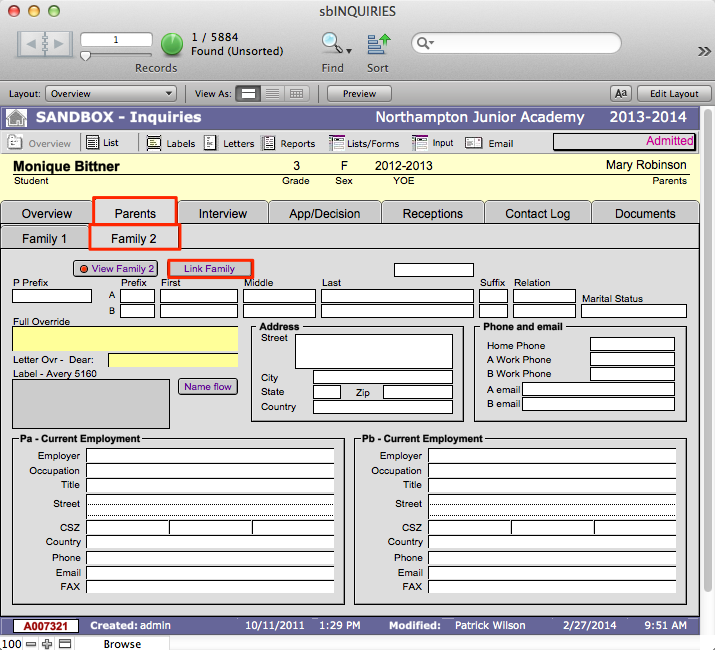Click the Aa formatting bar button
The image size is (715, 650).
point(621,93)
